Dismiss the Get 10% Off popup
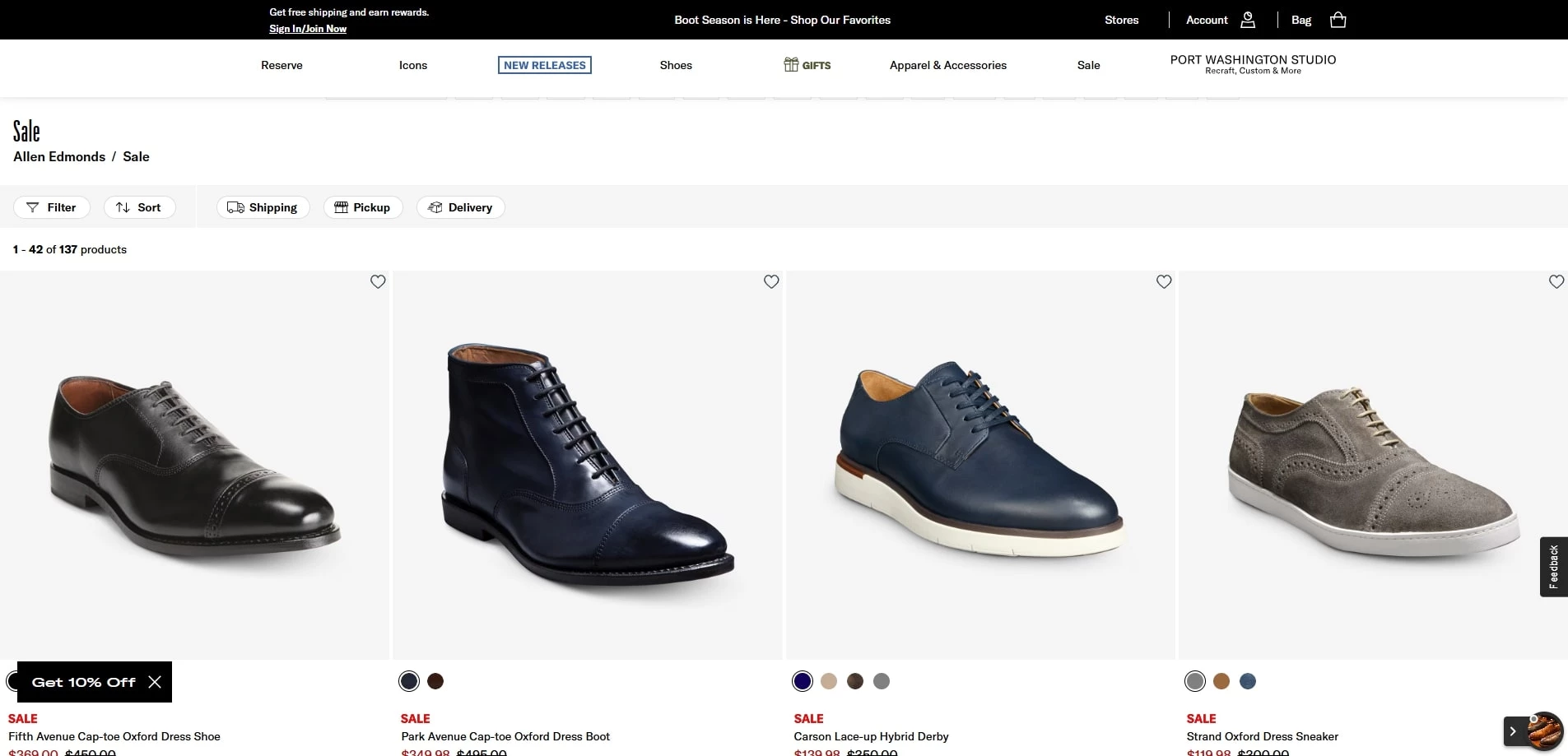The image size is (1568, 756). pos(155,682)
